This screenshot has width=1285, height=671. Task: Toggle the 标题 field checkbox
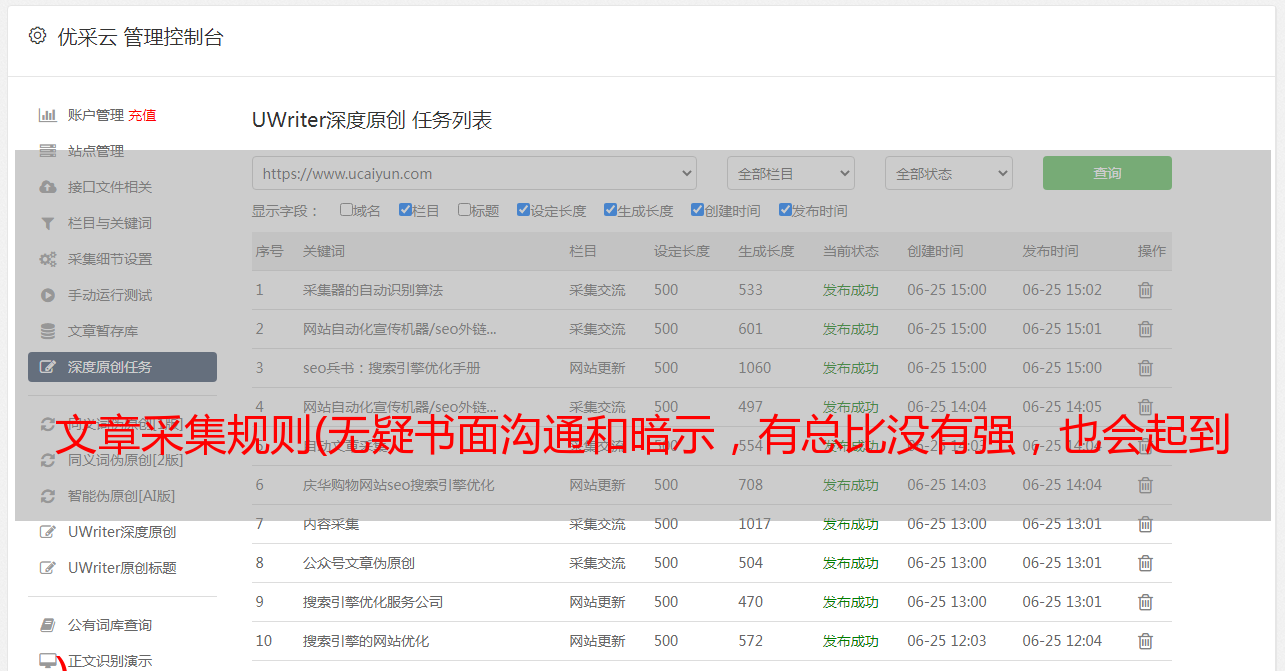coord(464,210)
